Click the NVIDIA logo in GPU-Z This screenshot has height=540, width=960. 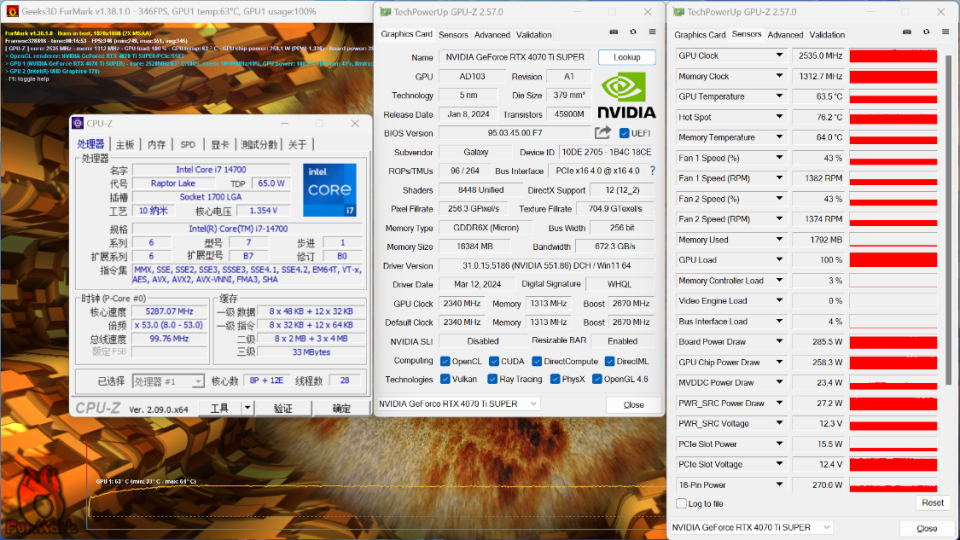626,96
